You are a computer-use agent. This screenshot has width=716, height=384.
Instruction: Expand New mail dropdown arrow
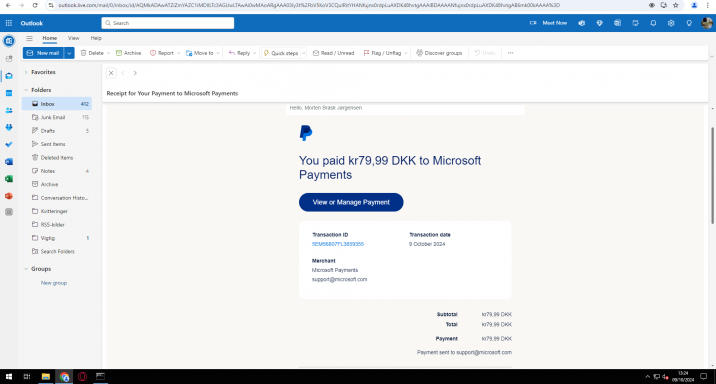coord(69,53)
